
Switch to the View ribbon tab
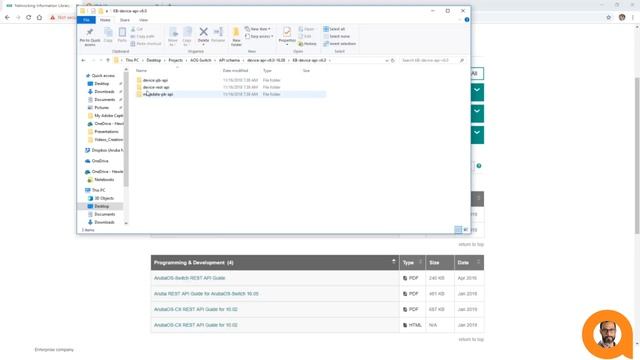click(x=143, y=20)
